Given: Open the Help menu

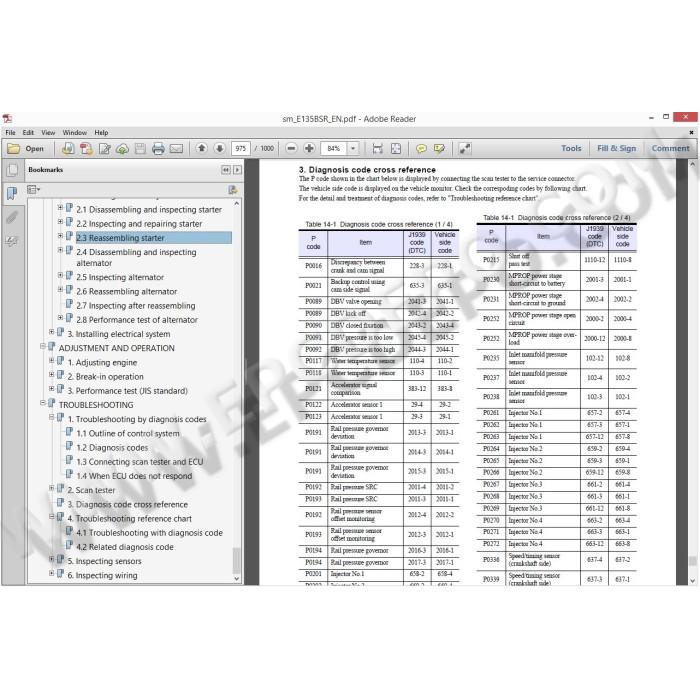Looking at the screenshot, I should (101, 133).
